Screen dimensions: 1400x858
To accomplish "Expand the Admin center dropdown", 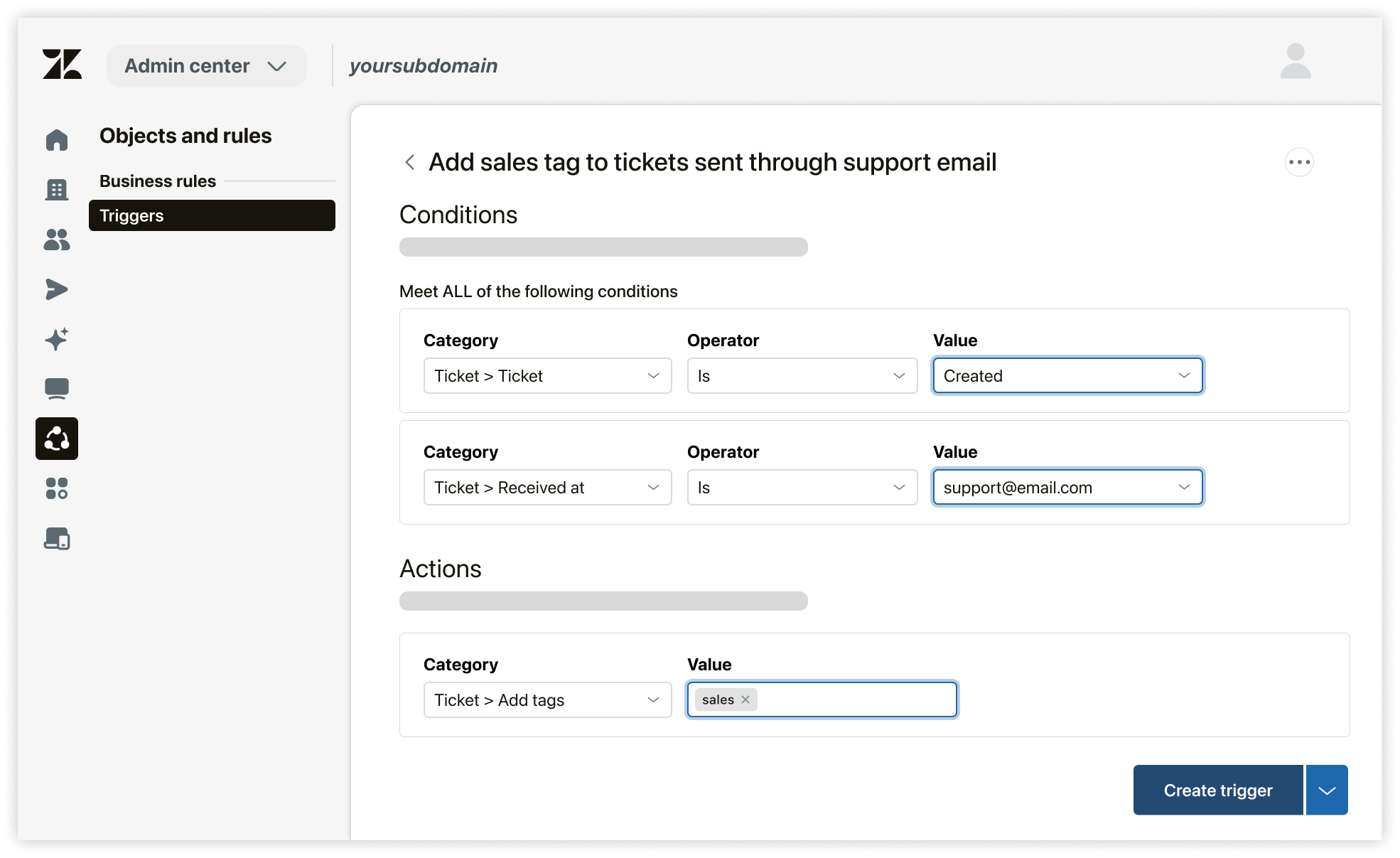I will pos(206,66).
